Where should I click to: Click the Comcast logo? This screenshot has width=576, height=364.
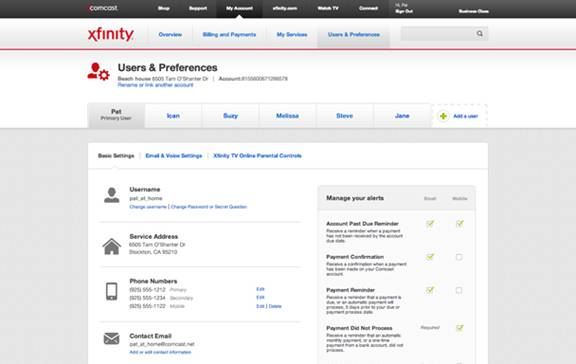coord(103,8)
